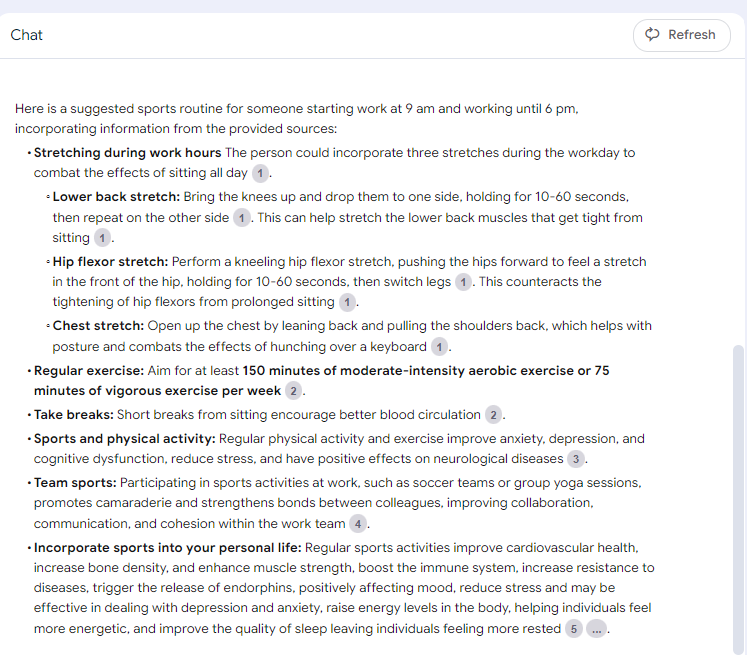The width and height of the screenshot is (747, 655).
Task: Click citation 1 after 'tight from sitting'
Action: pyautogui.click(x=102, y=238)
